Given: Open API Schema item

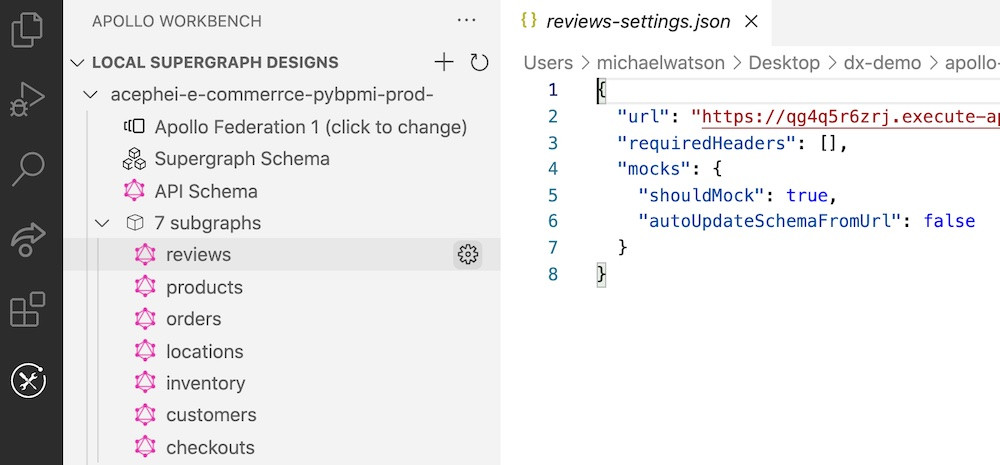Looking at the screenshot, I should coord(206,191).
